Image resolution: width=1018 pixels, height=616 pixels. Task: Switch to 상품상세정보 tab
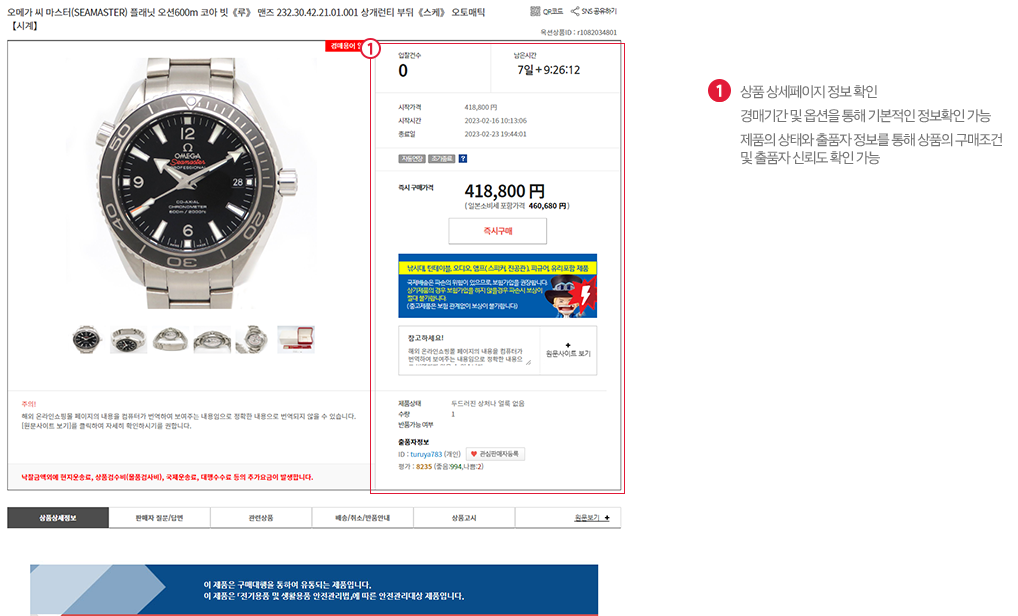tap(58, 518)
